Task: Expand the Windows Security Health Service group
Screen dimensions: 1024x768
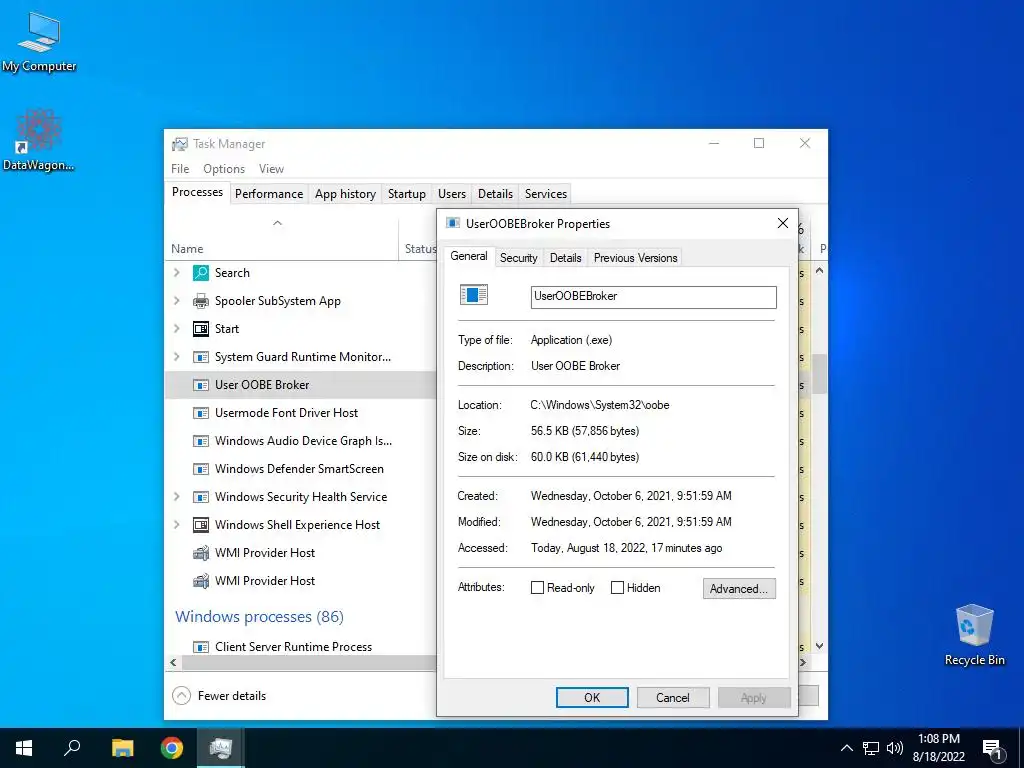Action: point(176,497)
